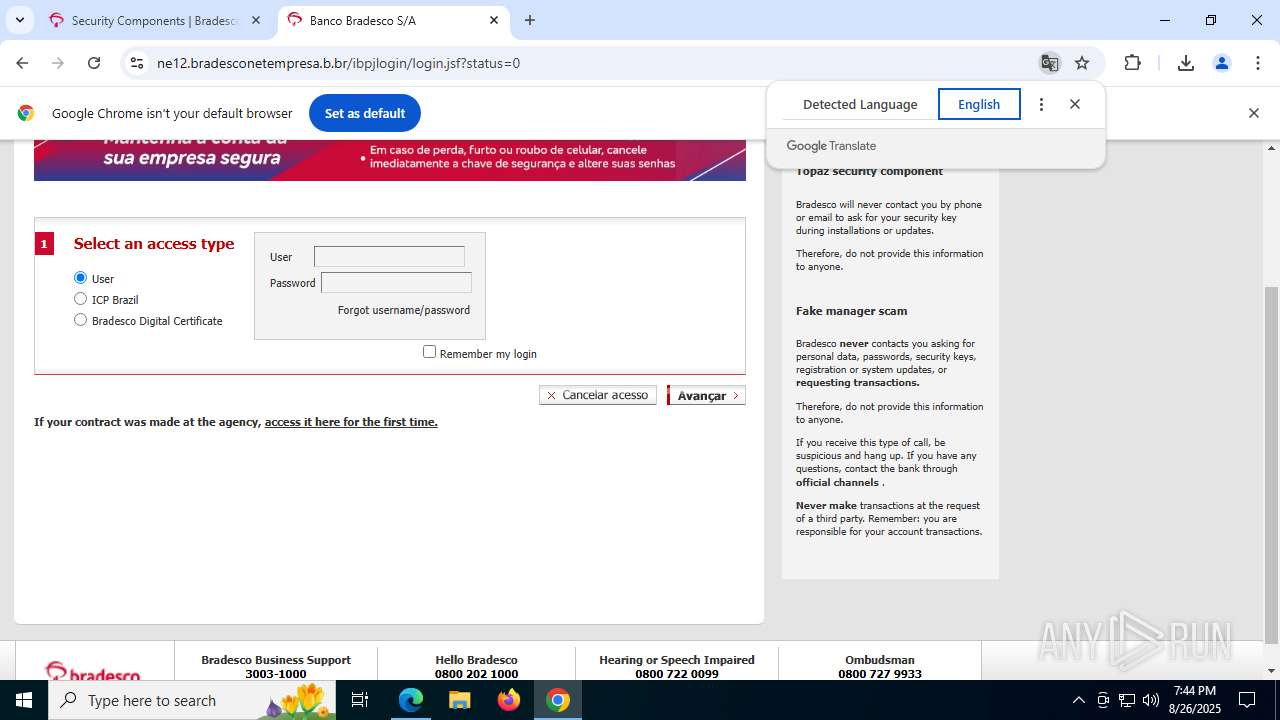Select the User access type radio
The height and width of the screenshot is (720, 1280).
coord(81,278)
